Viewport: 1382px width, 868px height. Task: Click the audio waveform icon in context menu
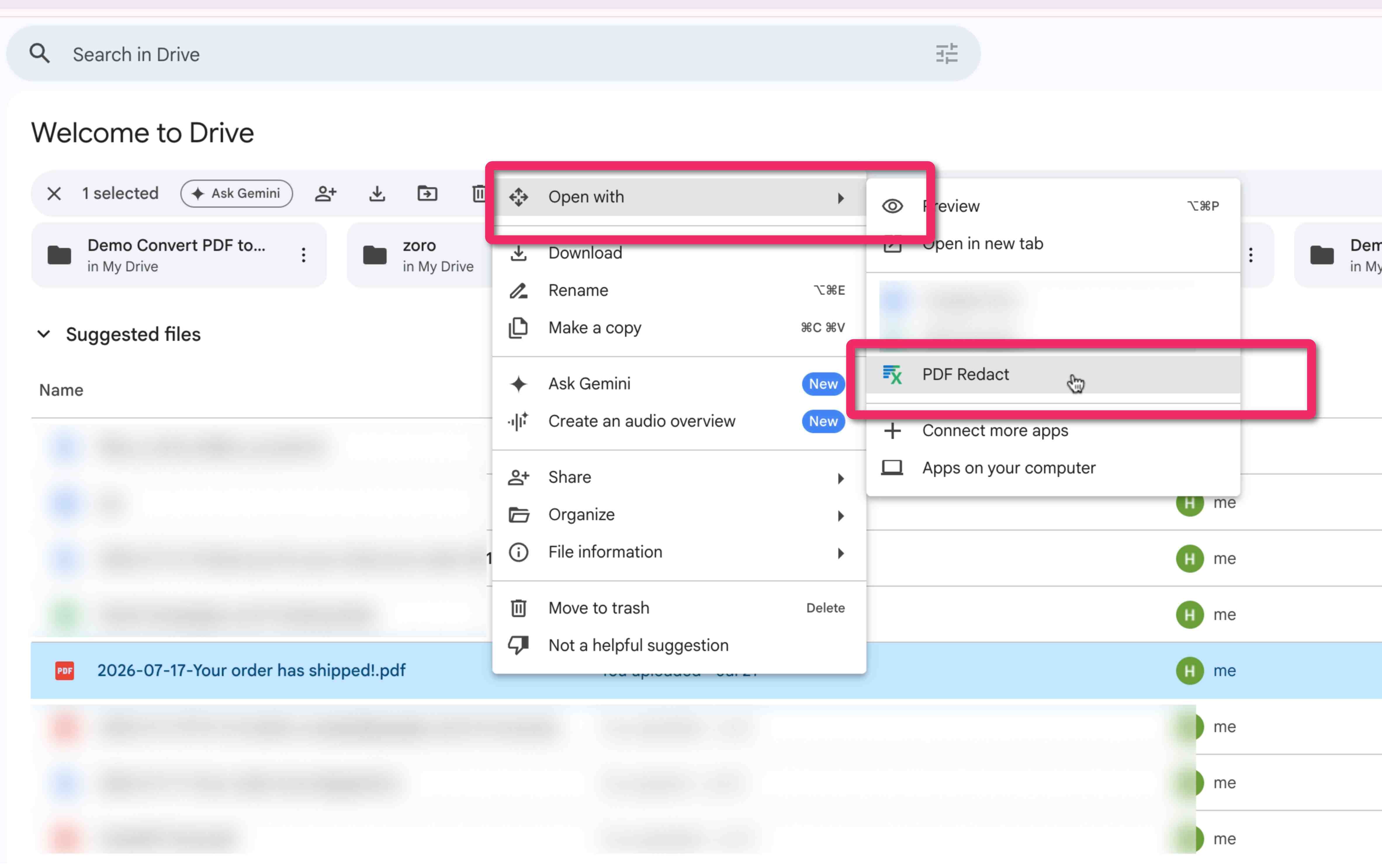pyautogui.click(x=518, y=421)
